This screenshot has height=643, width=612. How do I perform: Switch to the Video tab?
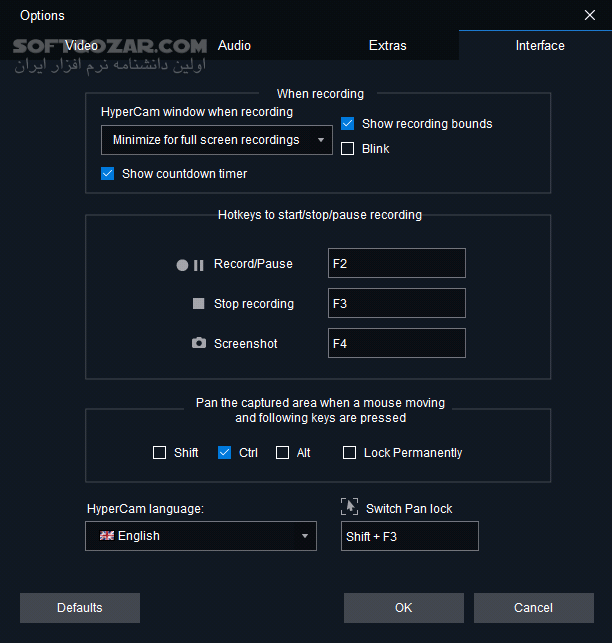[x=82, y=45]
